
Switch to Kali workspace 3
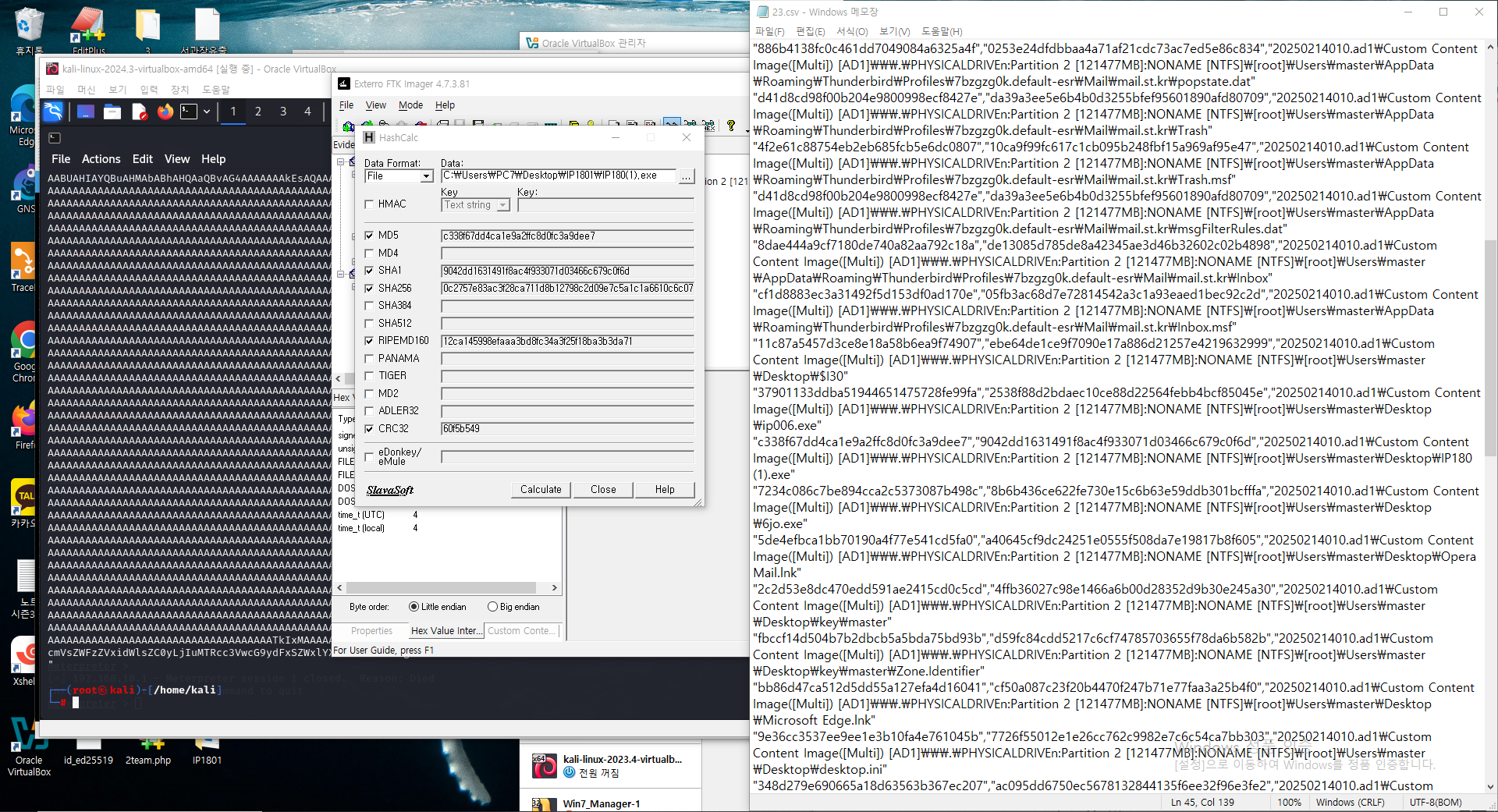click(x=283, y=112)
